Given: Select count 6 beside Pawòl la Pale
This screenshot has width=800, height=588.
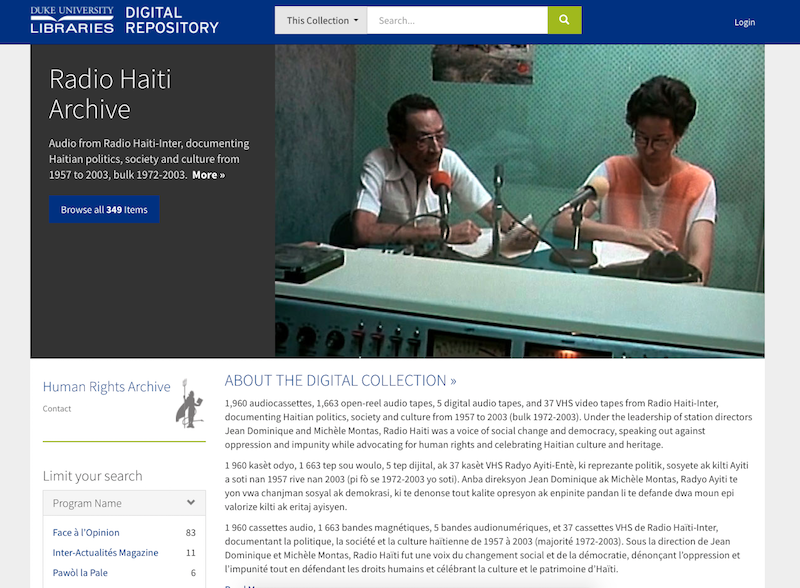Looking at the screenshot, I should tap(193, 573).
